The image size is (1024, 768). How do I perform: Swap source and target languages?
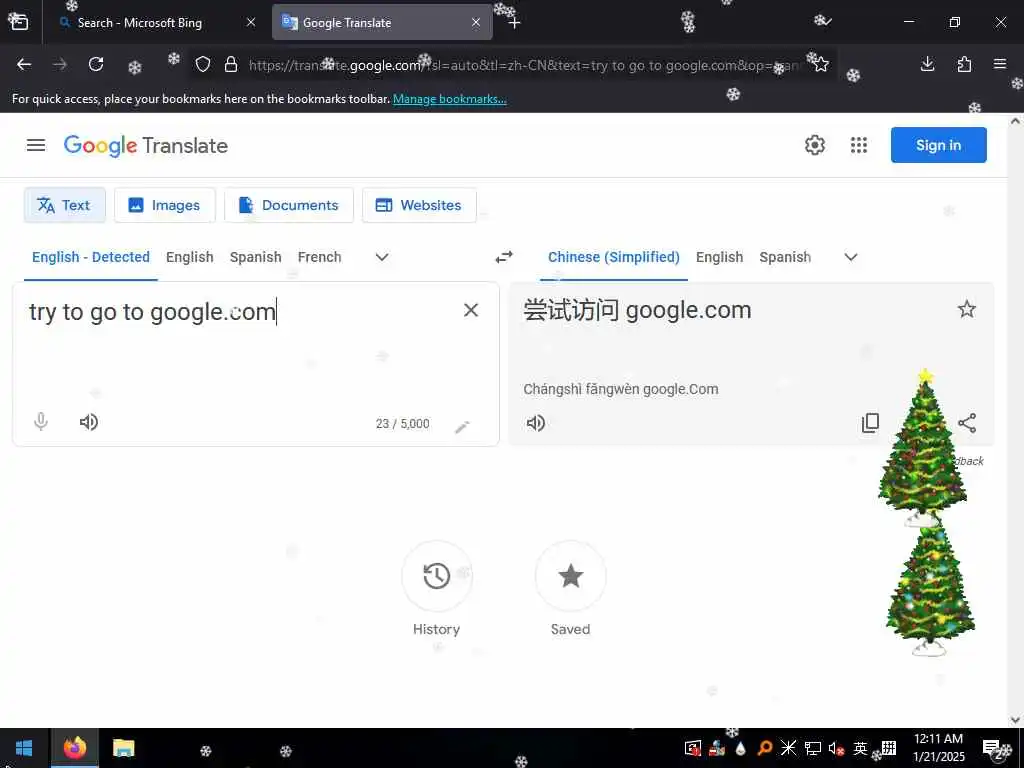(x=504, y=257)
